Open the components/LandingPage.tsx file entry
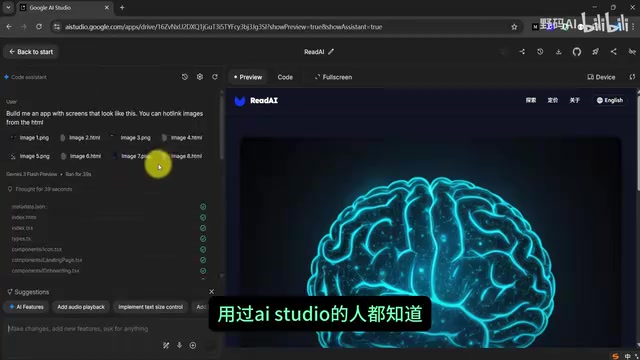The height and width of the screenshot is (360, 640). click(47, 260)
